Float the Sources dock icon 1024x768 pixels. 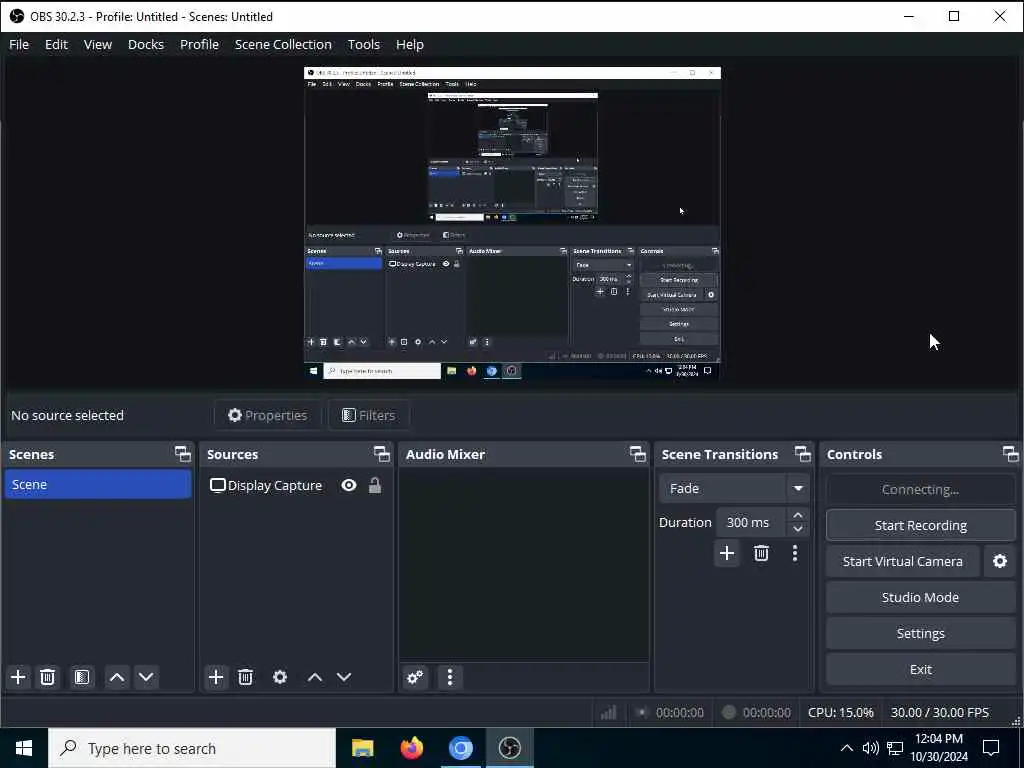(x=381, y=454)
